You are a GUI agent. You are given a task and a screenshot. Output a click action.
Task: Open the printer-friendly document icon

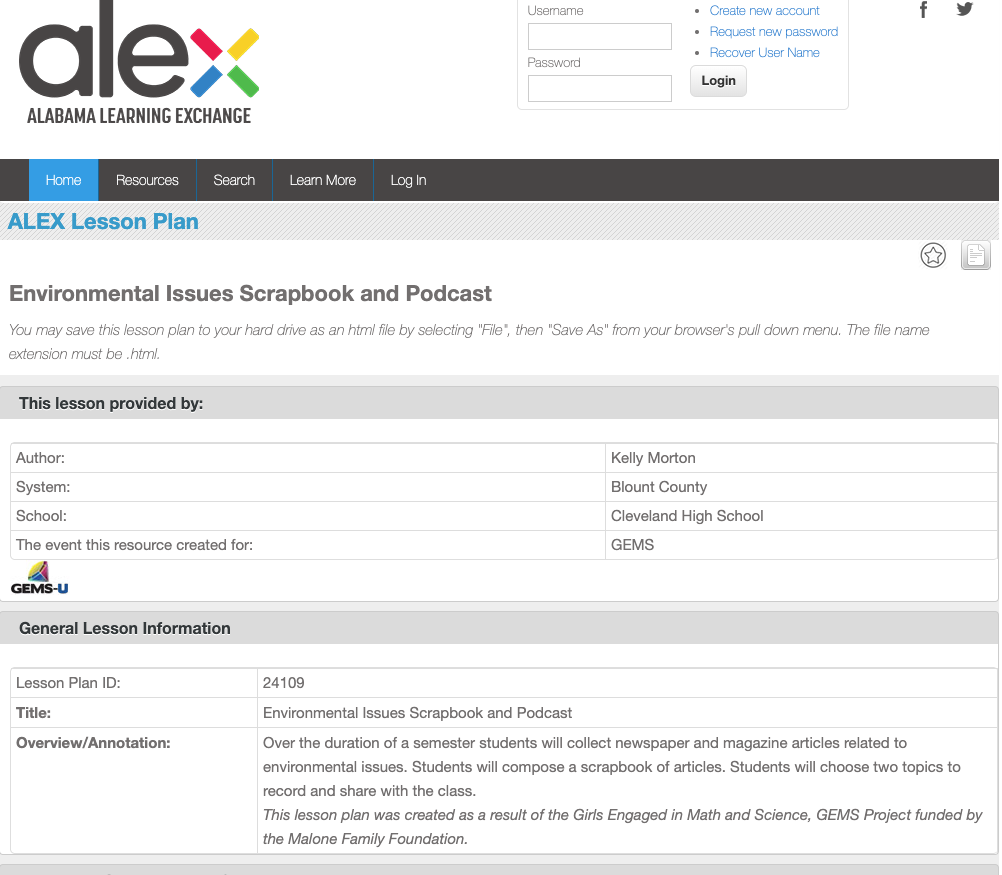click(975, 255)
